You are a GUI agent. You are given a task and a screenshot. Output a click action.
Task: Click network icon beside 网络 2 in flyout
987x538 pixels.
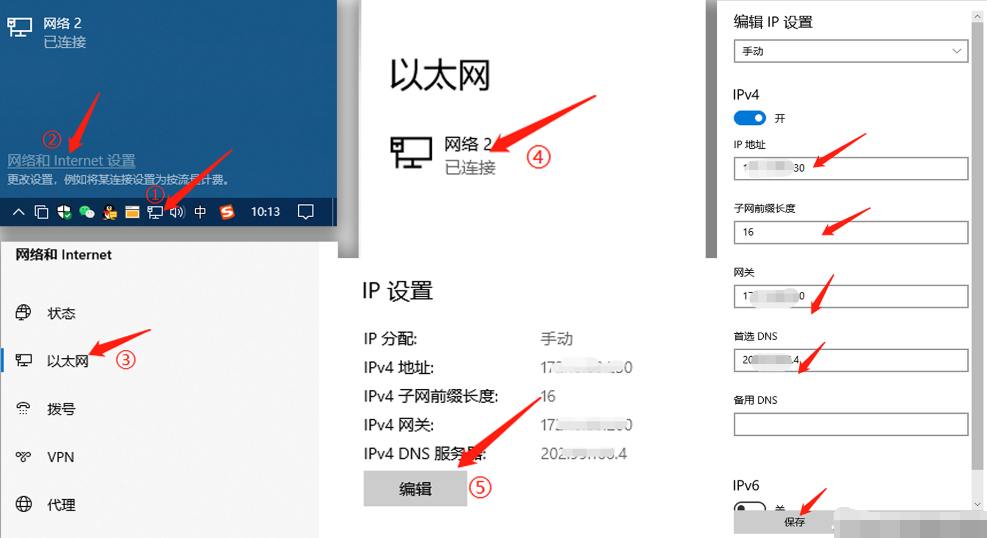tap(20, 27)
